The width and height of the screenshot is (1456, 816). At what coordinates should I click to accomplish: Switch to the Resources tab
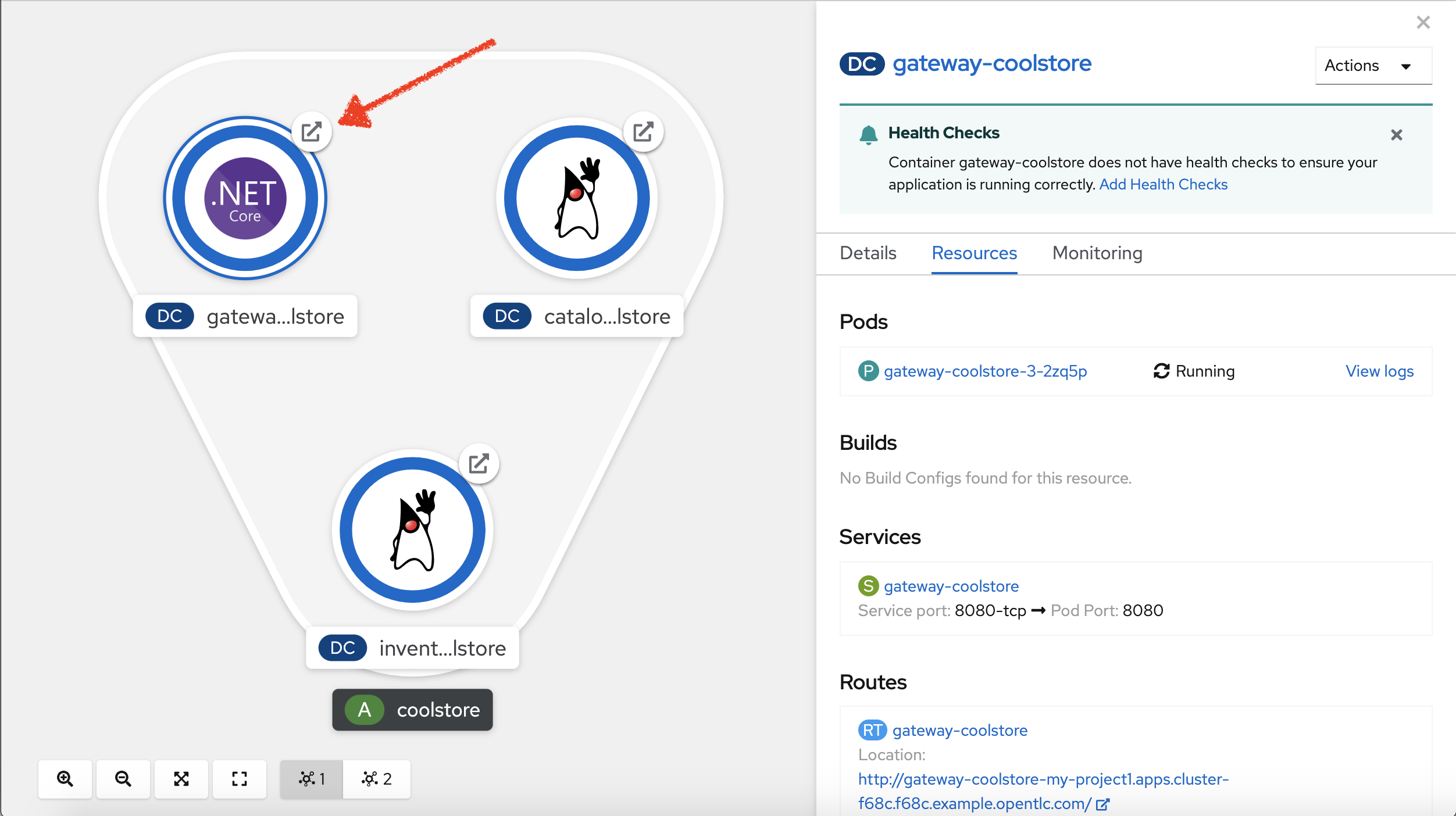(x=975, y=253)
